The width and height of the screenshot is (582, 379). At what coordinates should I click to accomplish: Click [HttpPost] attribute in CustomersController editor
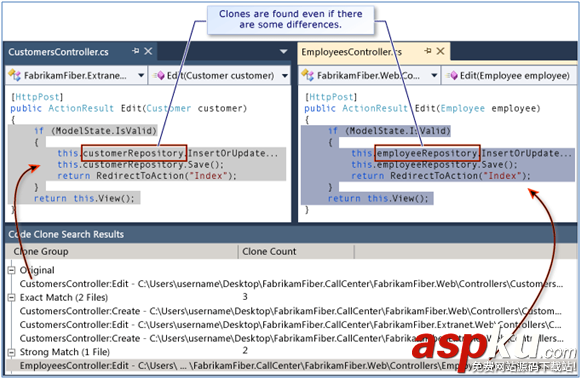37,97
